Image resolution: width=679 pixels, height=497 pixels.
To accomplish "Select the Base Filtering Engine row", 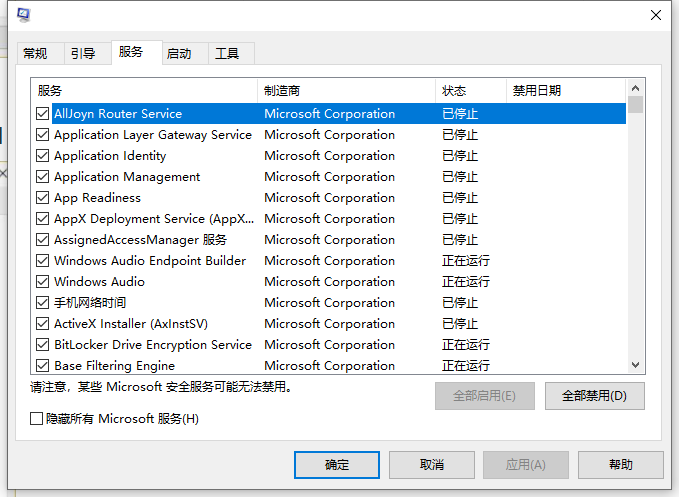I will (114, 366).
